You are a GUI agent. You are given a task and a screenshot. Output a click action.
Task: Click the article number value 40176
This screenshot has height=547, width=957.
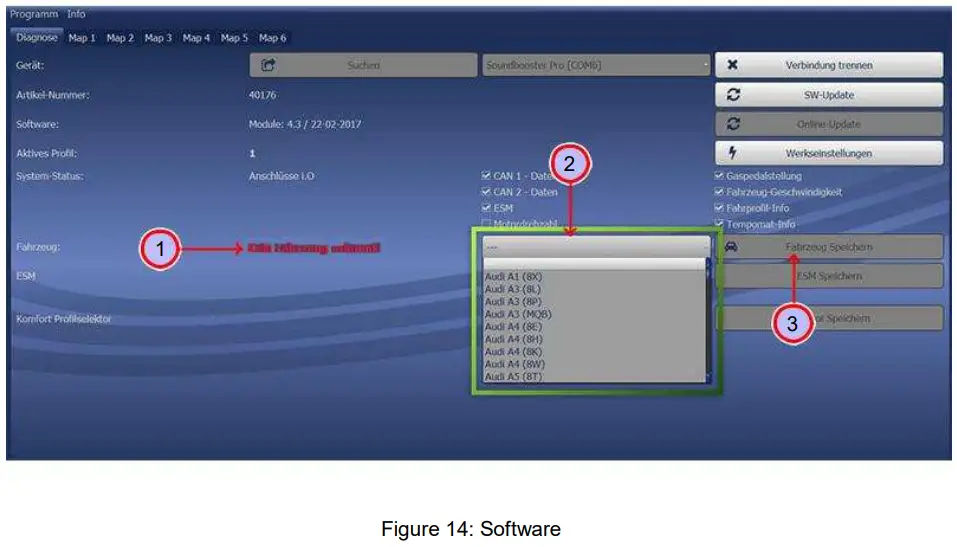coord(262,95)
